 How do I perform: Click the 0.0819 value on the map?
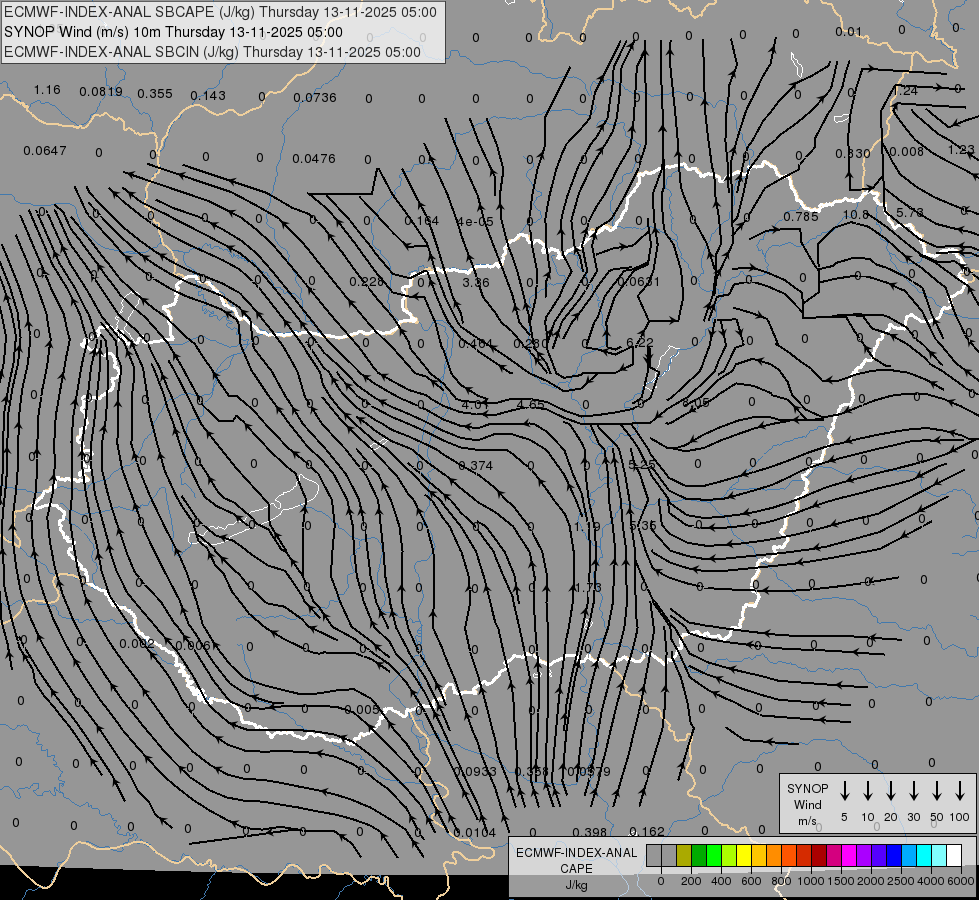101,92
